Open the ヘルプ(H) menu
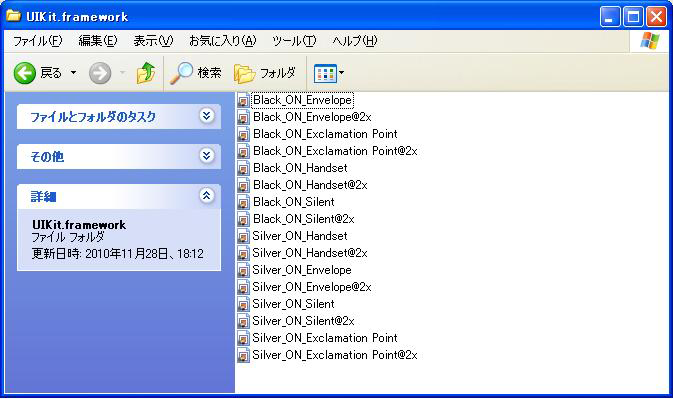Screen dimensions: 673x399 coord(355,41)
